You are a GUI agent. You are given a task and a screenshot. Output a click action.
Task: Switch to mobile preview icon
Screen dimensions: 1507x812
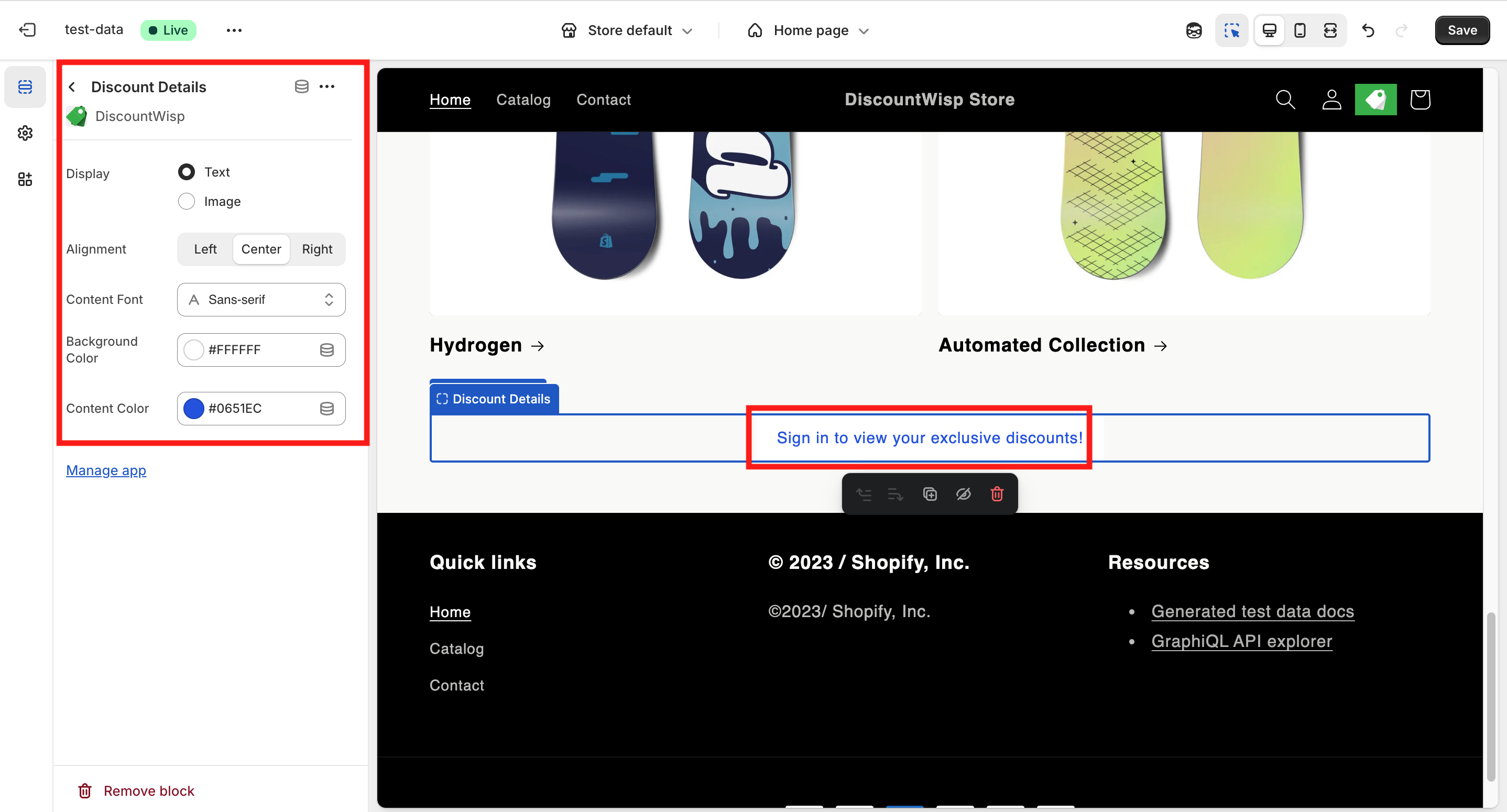1300,30
